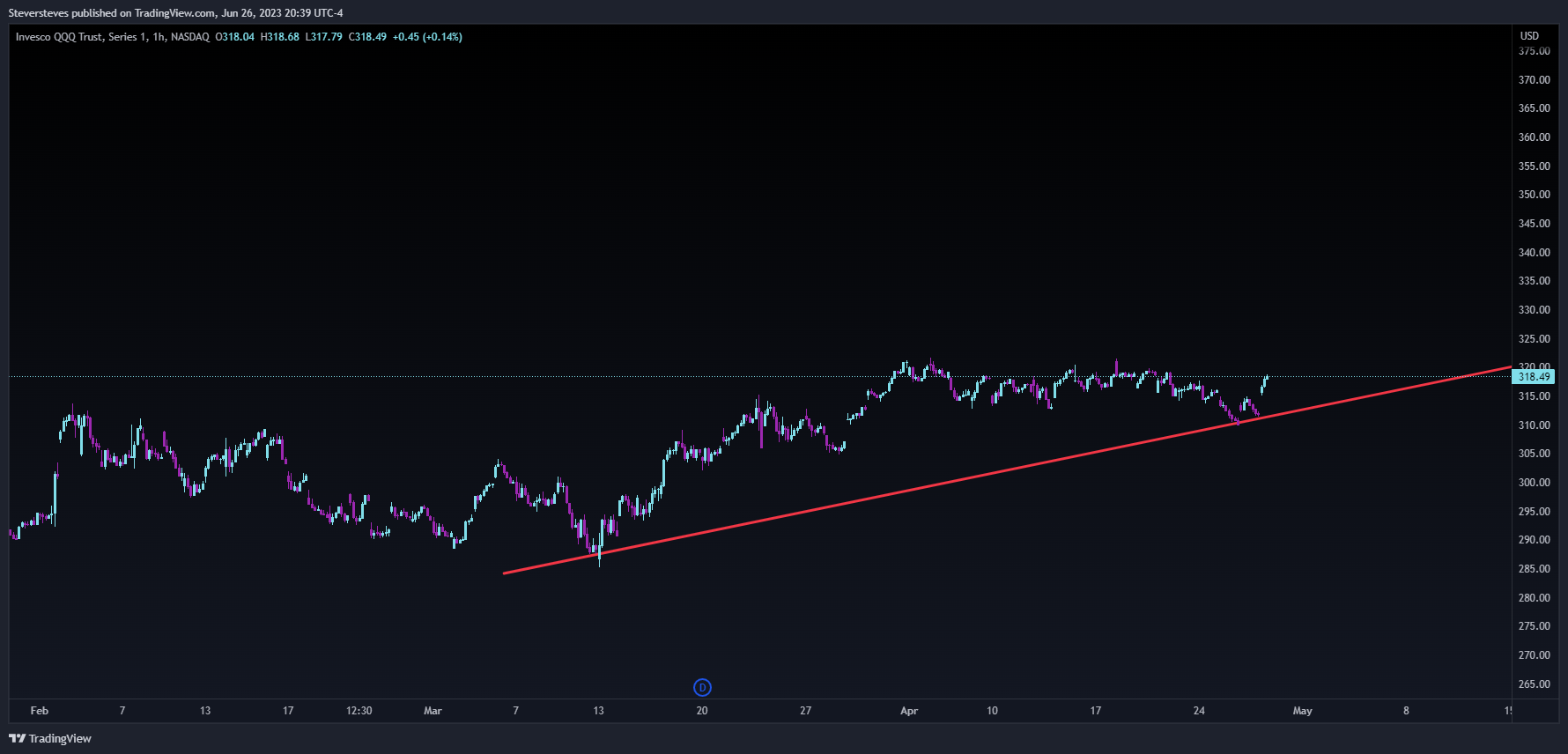Click the May date label on time axis

(x=1302, y=711)
